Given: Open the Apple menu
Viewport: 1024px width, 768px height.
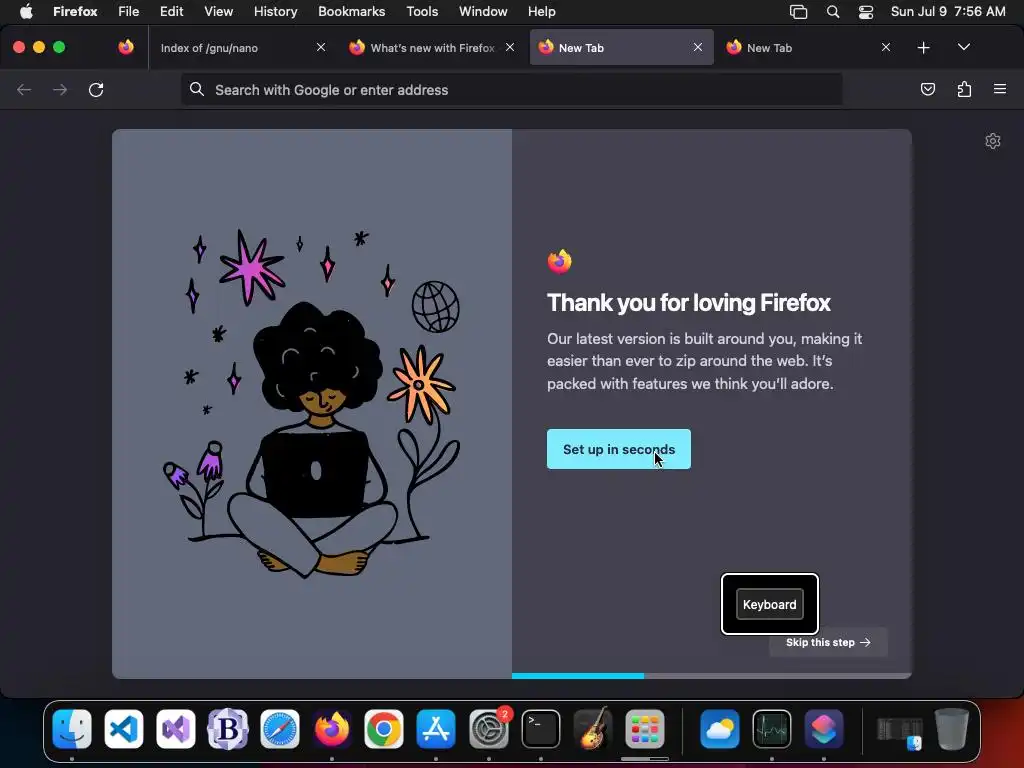Looking at the screenshot, I should click(26, 11).
